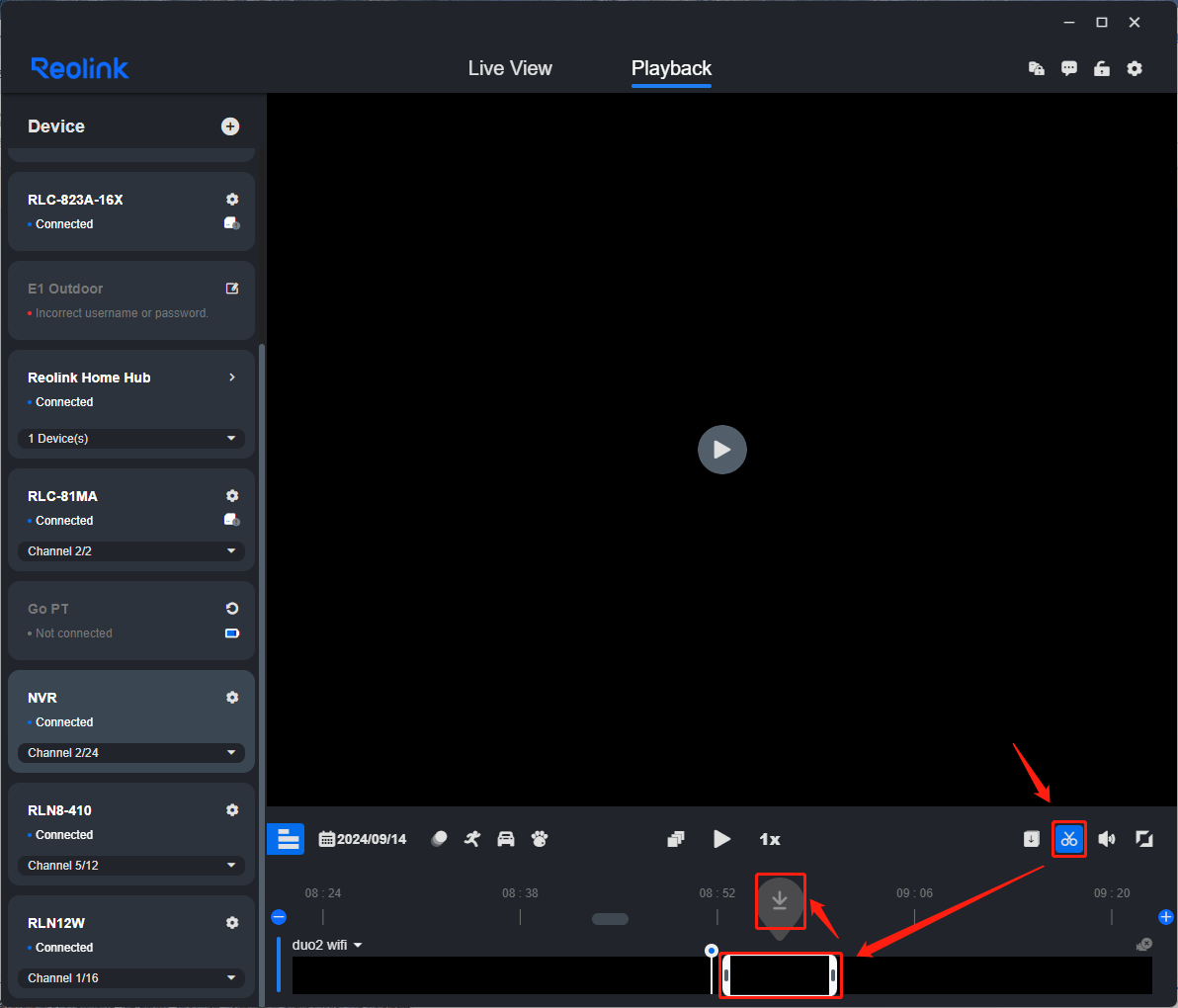This screenshot has width=1178, height=1008.
Task: Switch to Live View tab
Action: tap(510, 68)
